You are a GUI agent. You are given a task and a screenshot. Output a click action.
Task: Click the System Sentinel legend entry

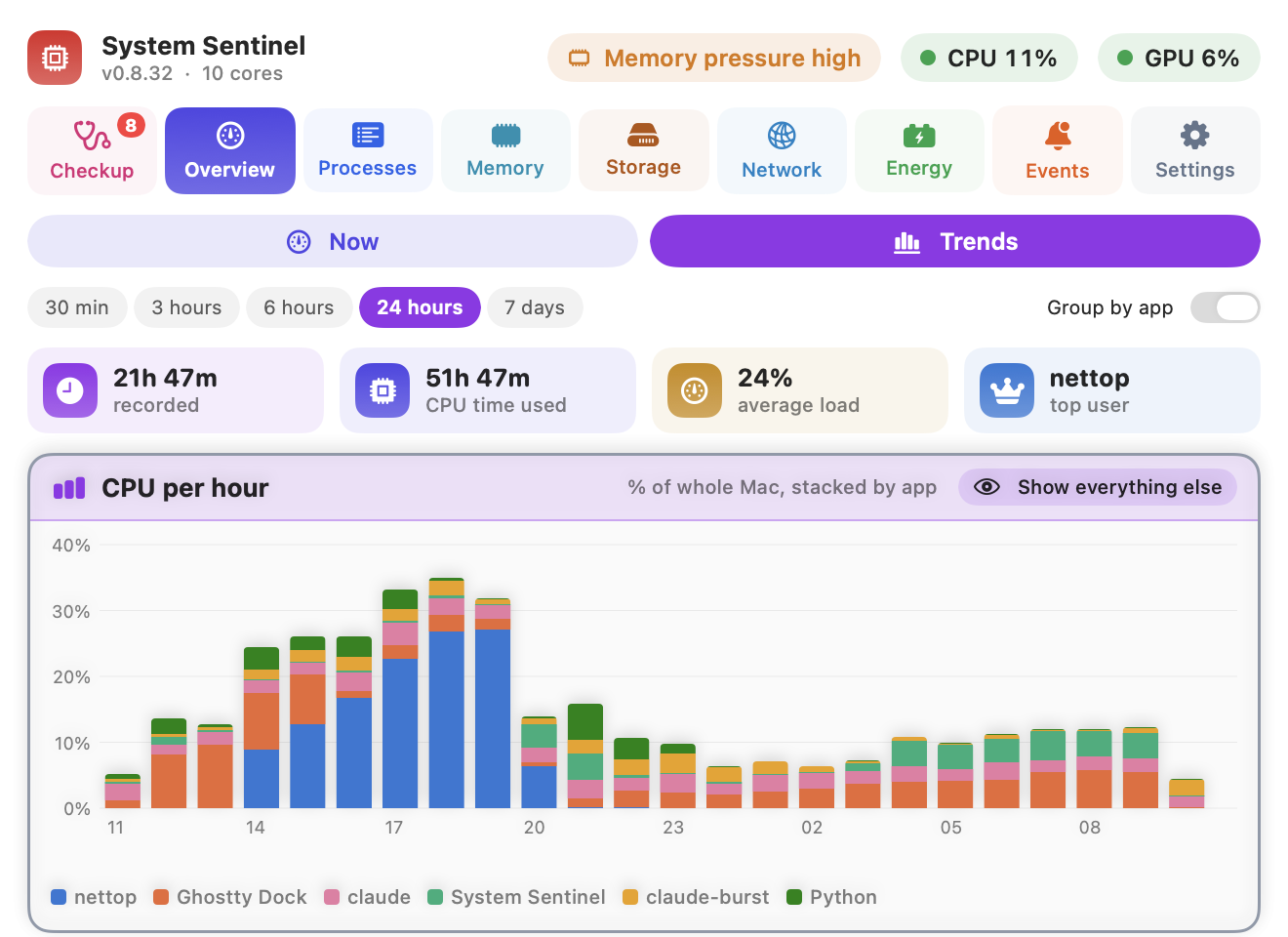(x=516, y=897)
